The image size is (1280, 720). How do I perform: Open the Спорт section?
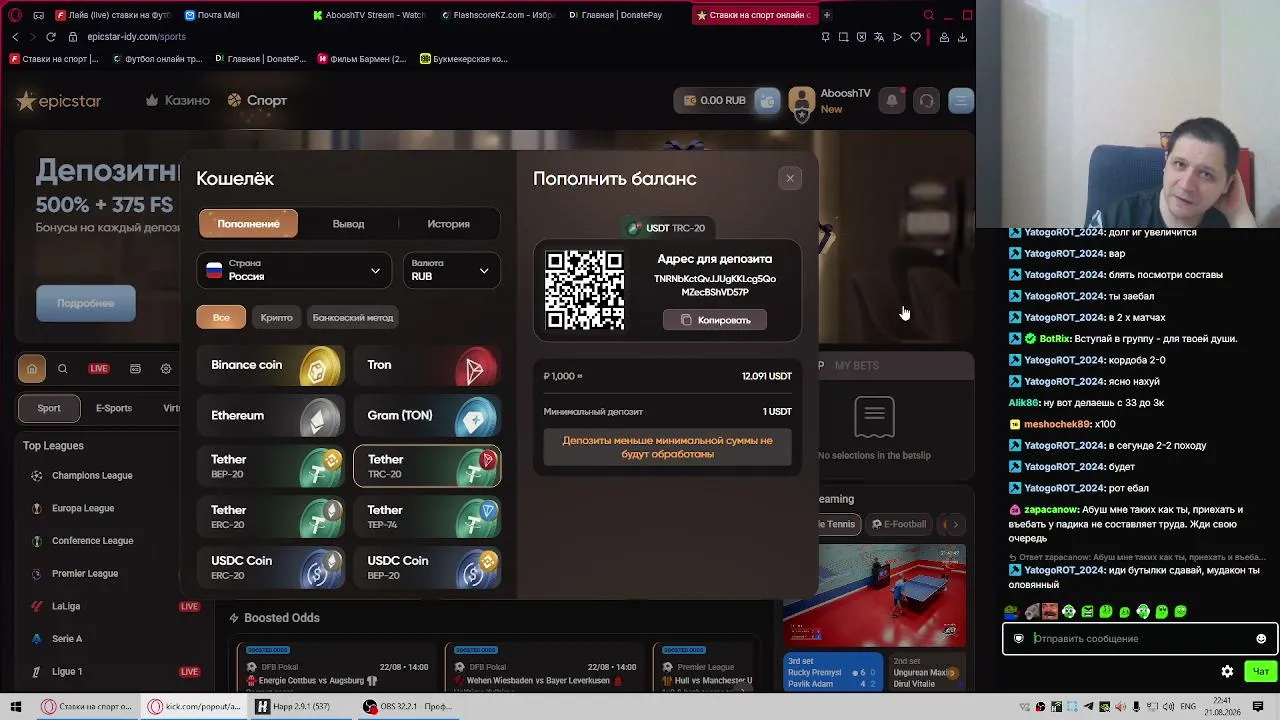pyautogui.click(x=257, y=100)
